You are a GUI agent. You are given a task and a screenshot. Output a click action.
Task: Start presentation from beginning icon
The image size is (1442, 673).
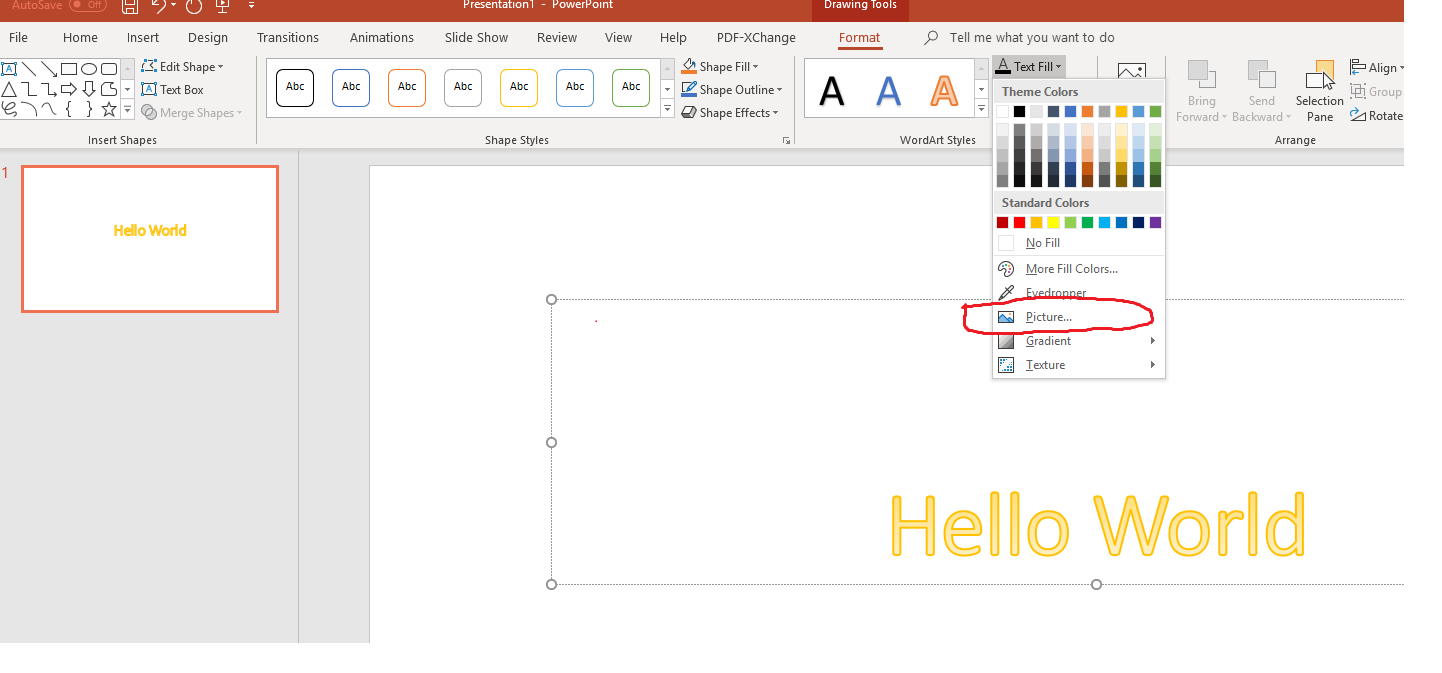223,6
